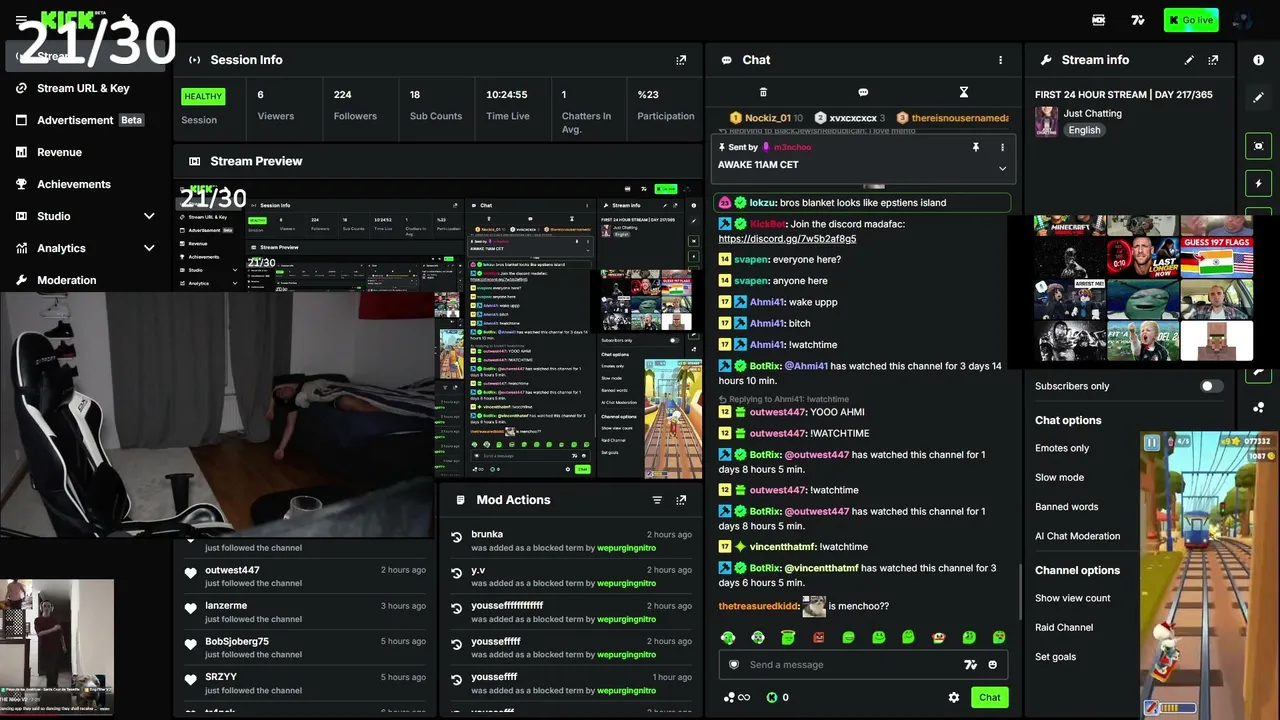This screenshot has height=720, width=1280.
Task: Open the 7TV emote picker in the message box
Action: (x=969, y=665)
